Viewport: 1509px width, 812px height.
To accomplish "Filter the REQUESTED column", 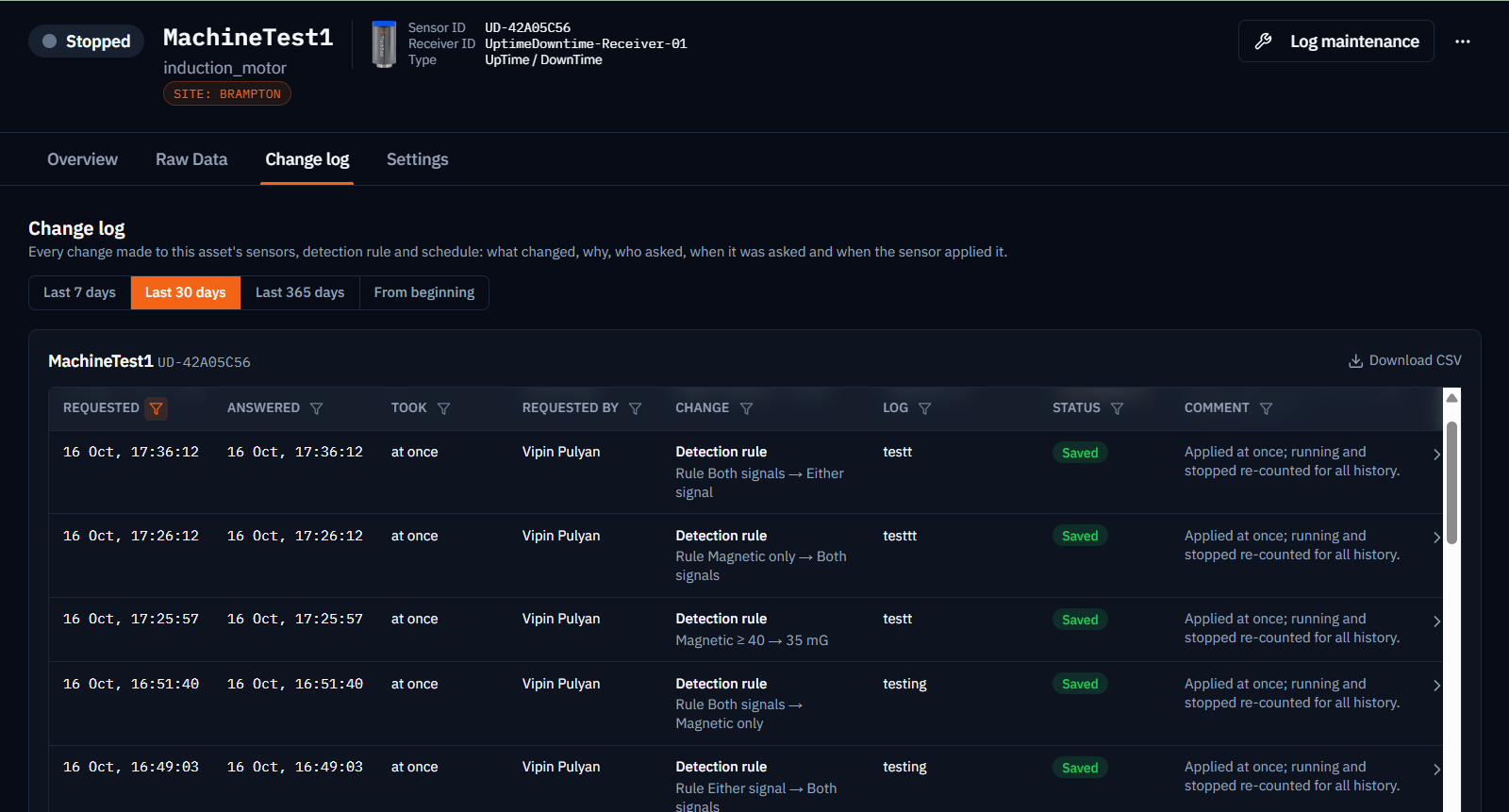I will pyautogui.click(x=157, y=408).
